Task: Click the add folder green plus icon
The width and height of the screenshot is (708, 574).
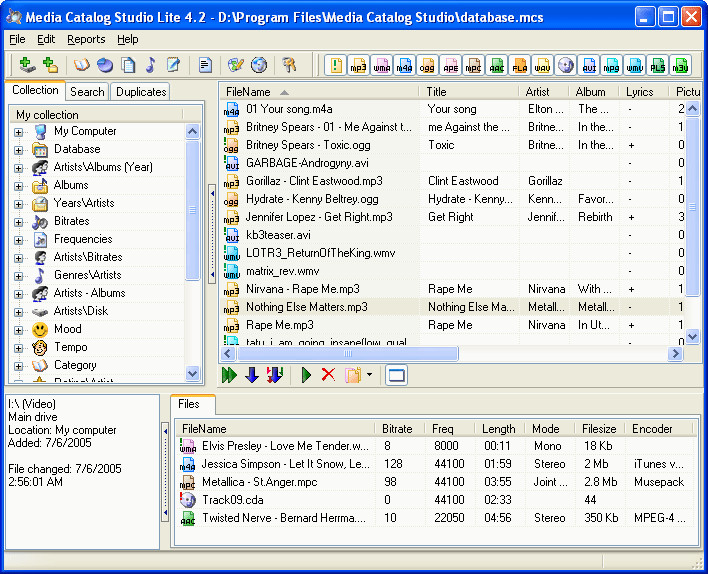Action: coord(50,65)
